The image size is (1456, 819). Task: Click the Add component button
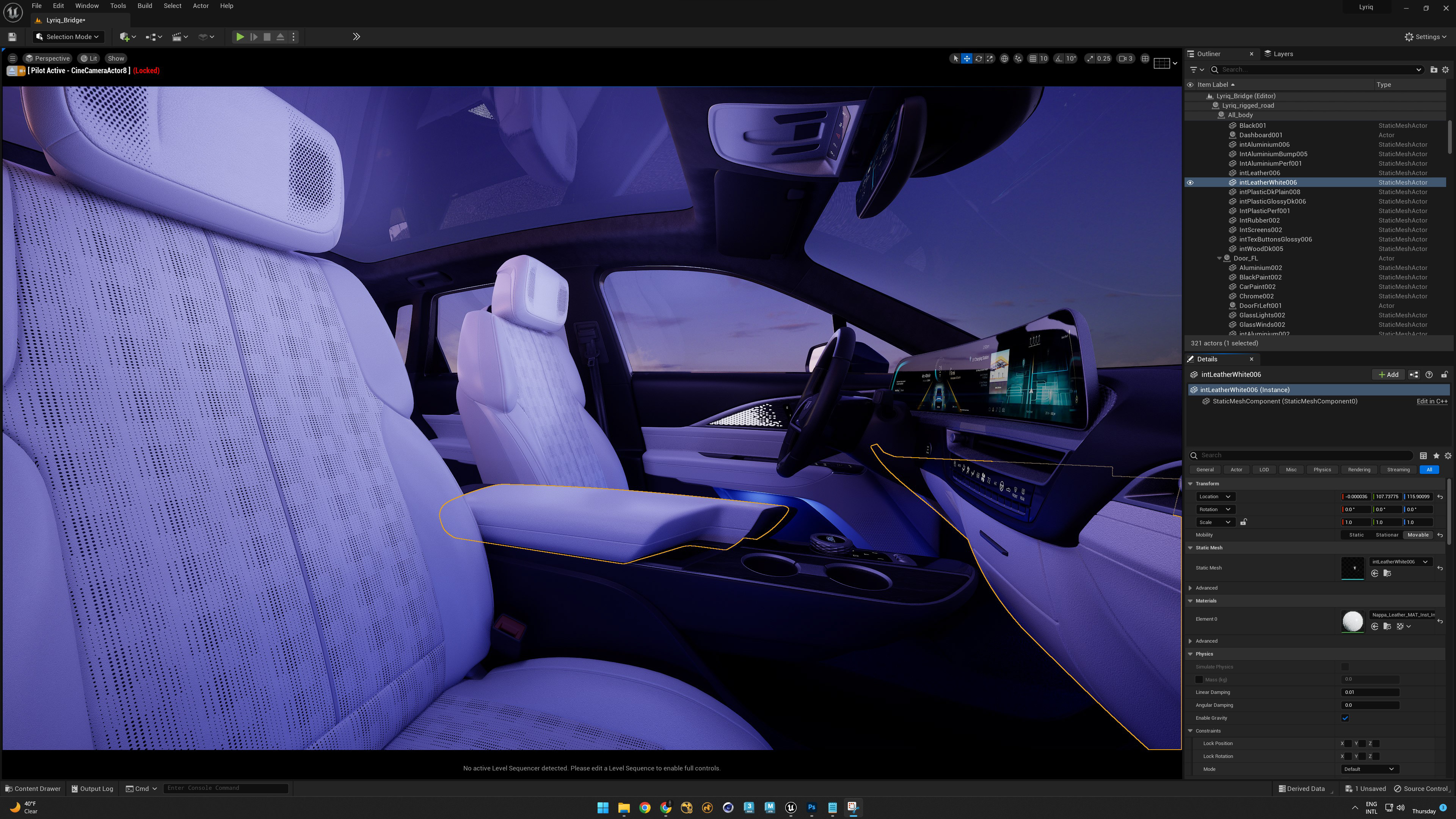pos(1388,374)
